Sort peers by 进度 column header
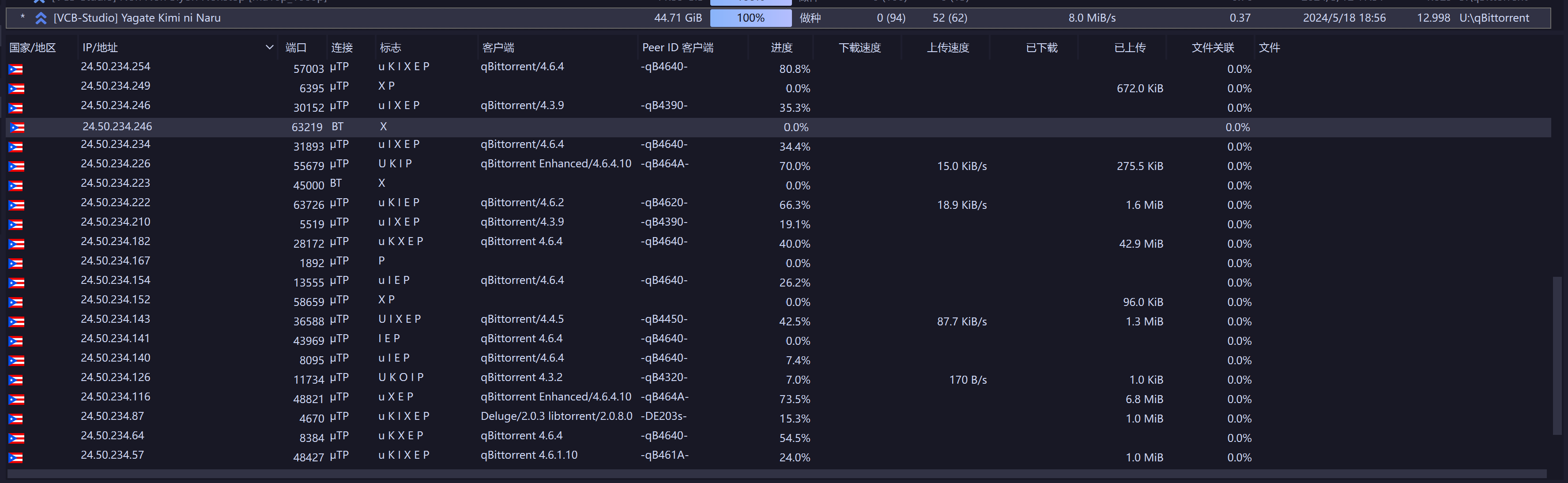Screen dimensions: 1568x483 tap(781, 48)
